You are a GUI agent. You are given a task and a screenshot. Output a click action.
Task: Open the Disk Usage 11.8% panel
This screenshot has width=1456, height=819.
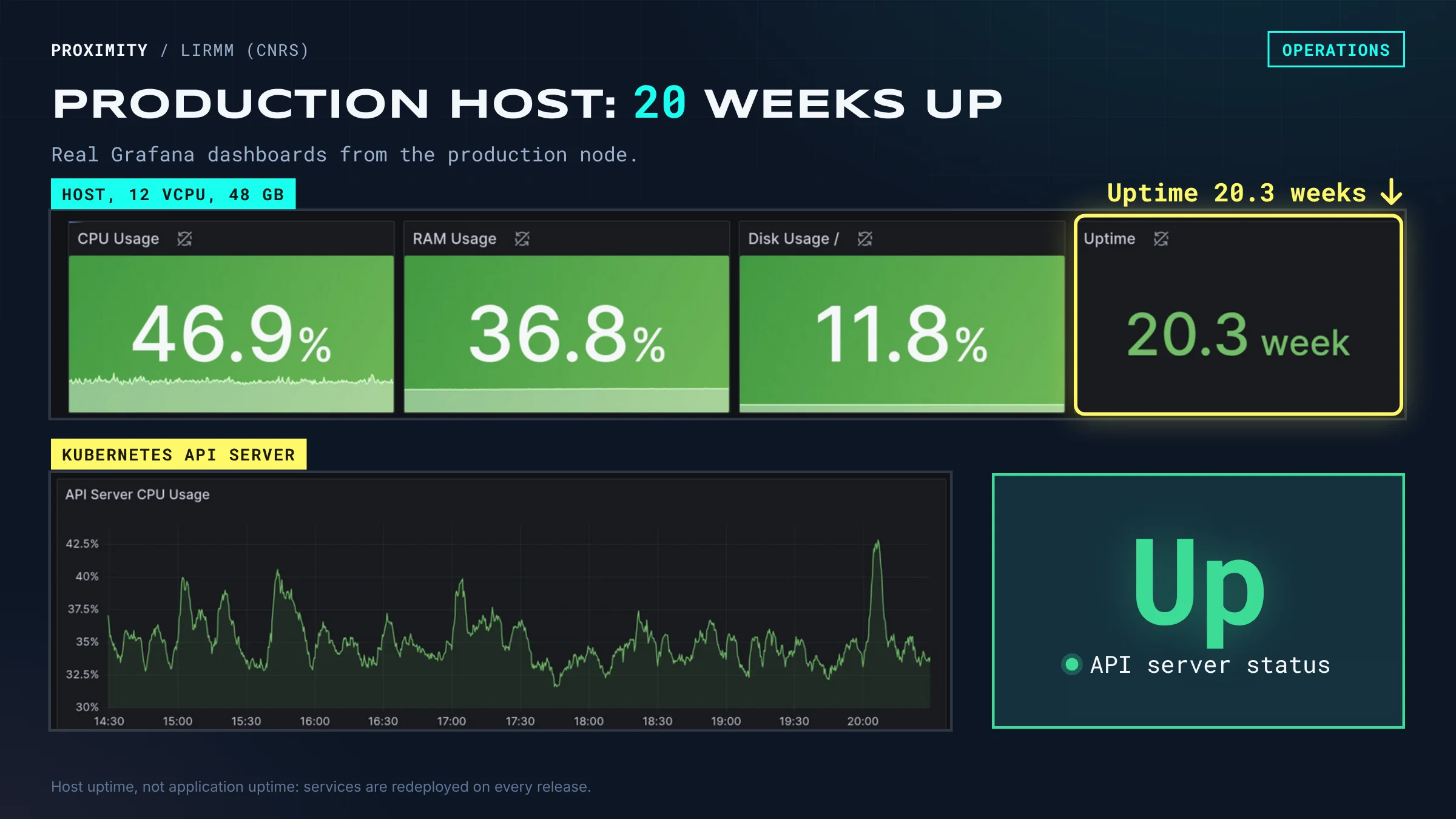coord(902,317)
